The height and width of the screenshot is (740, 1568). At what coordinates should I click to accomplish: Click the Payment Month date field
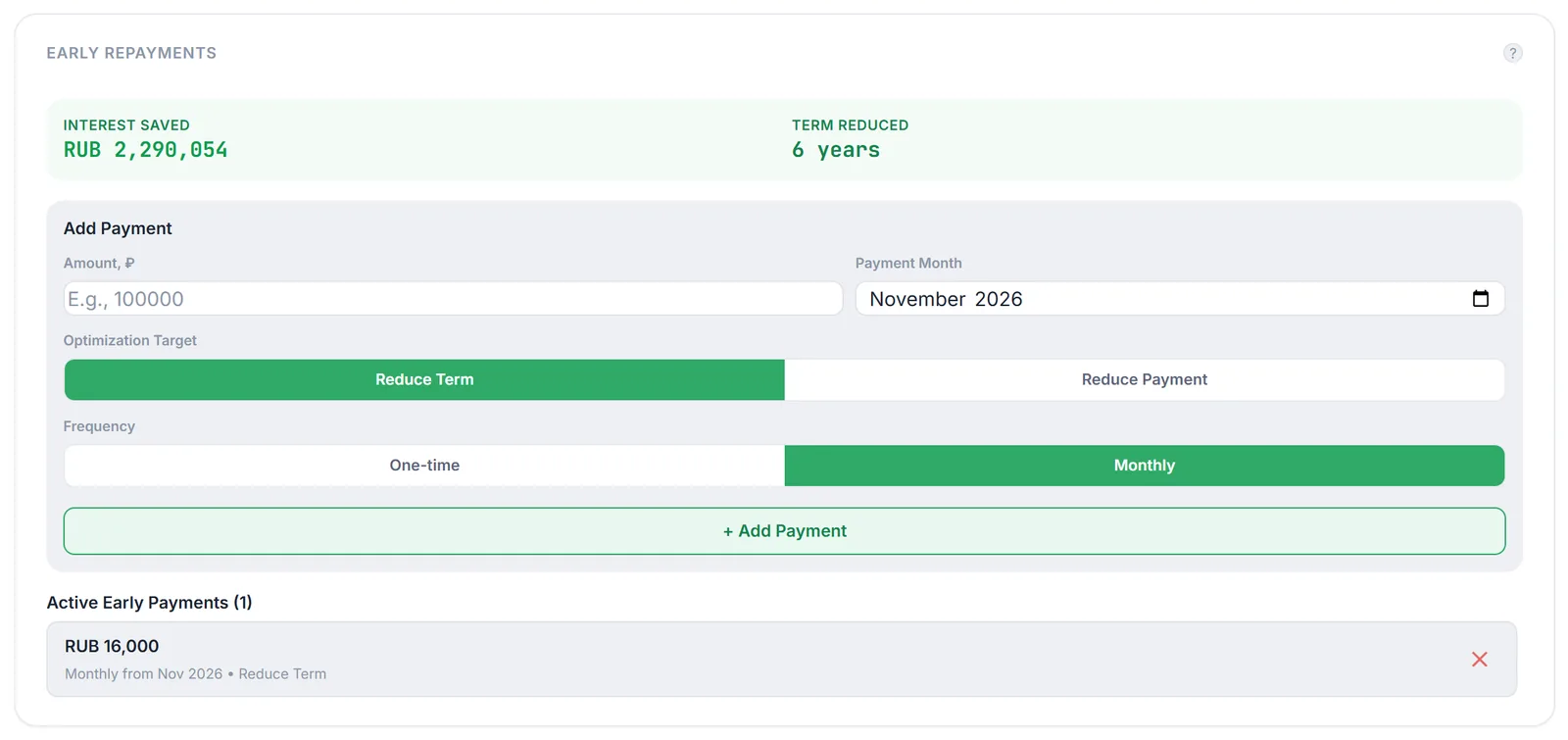(x=1180, y=299)
